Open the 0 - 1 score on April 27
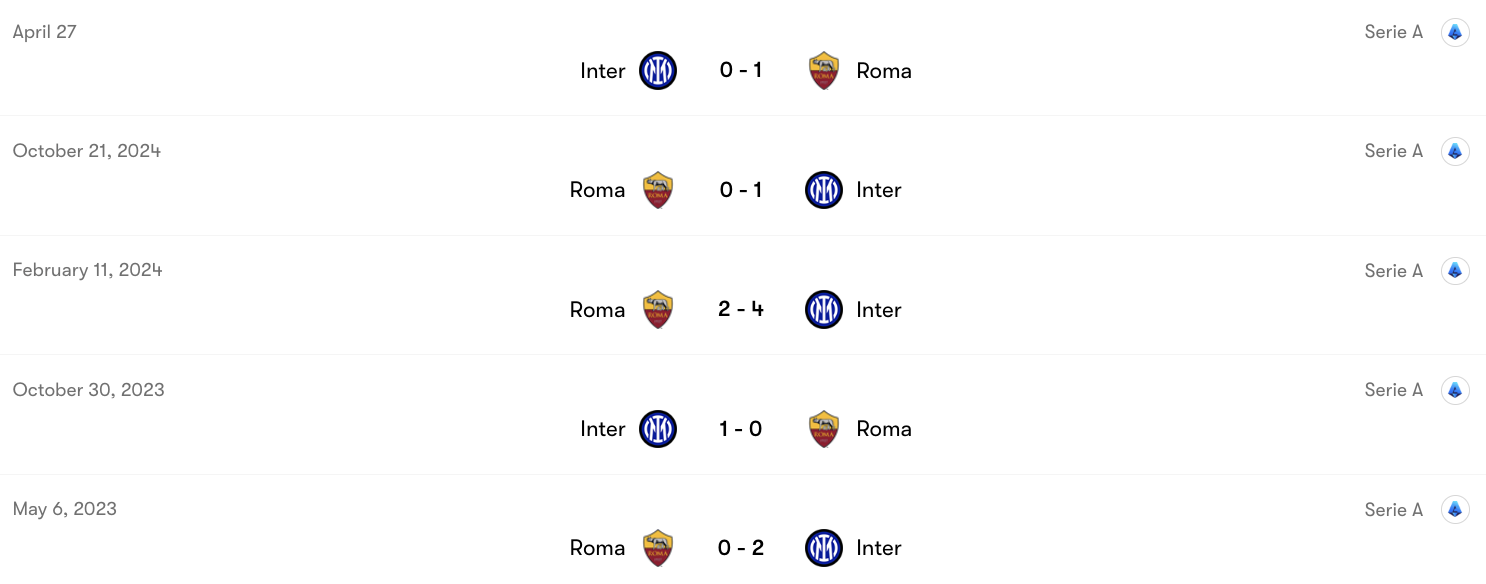Viewport: 1486px width, 584px height. tap(741, 71)
